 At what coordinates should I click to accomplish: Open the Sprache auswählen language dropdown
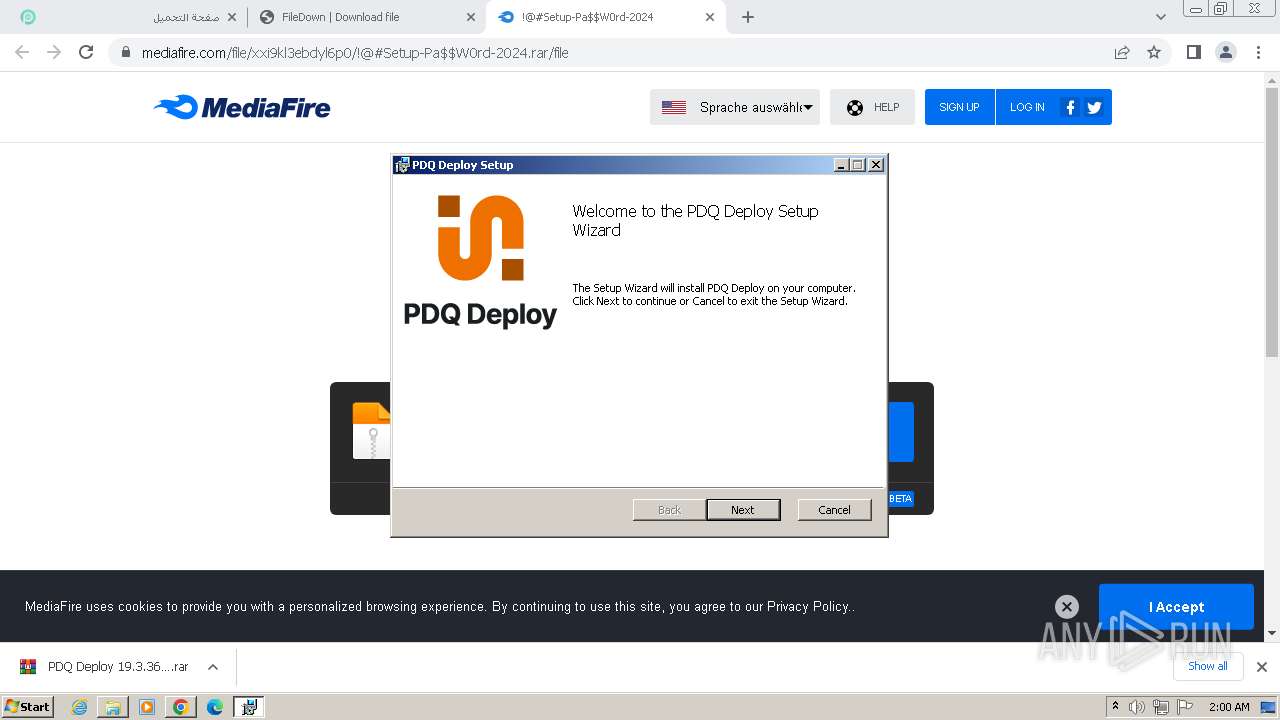[735, 107]
